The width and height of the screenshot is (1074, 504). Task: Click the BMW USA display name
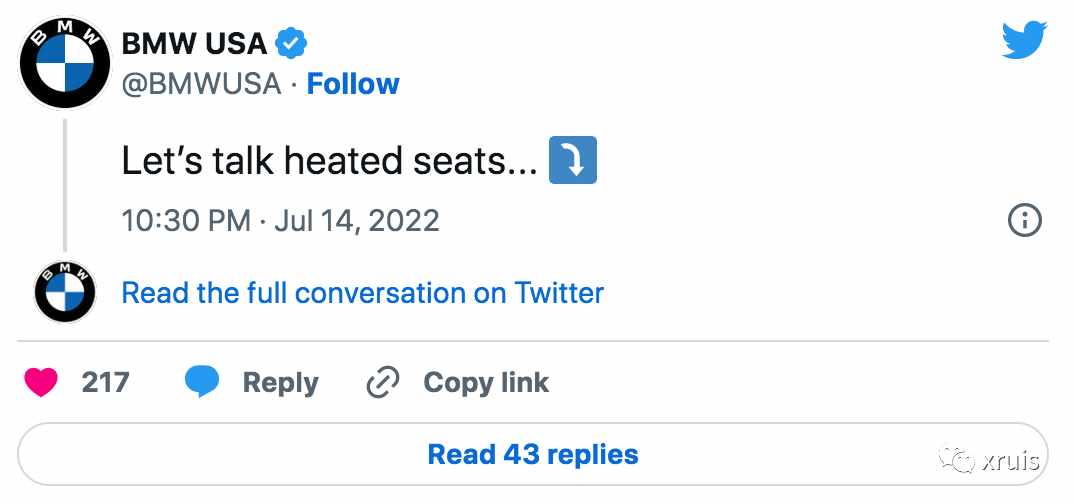point(194,45)
